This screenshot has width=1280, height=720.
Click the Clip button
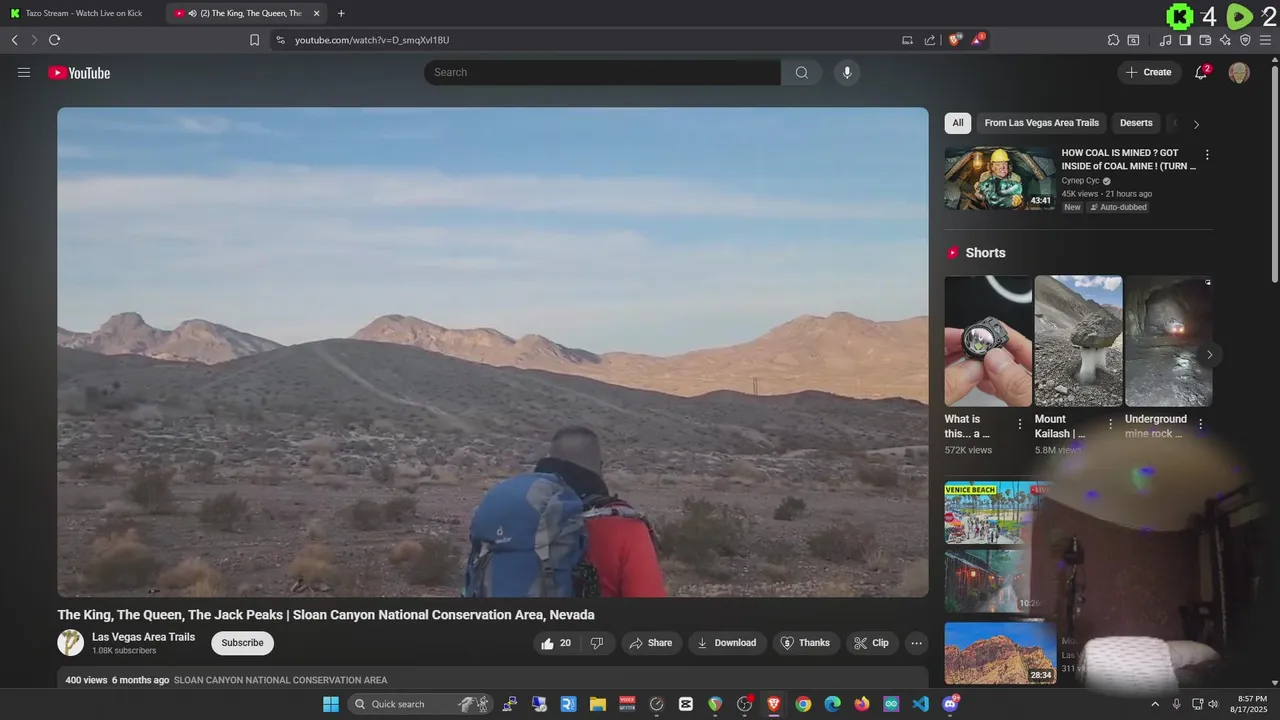tap(872, 643)
